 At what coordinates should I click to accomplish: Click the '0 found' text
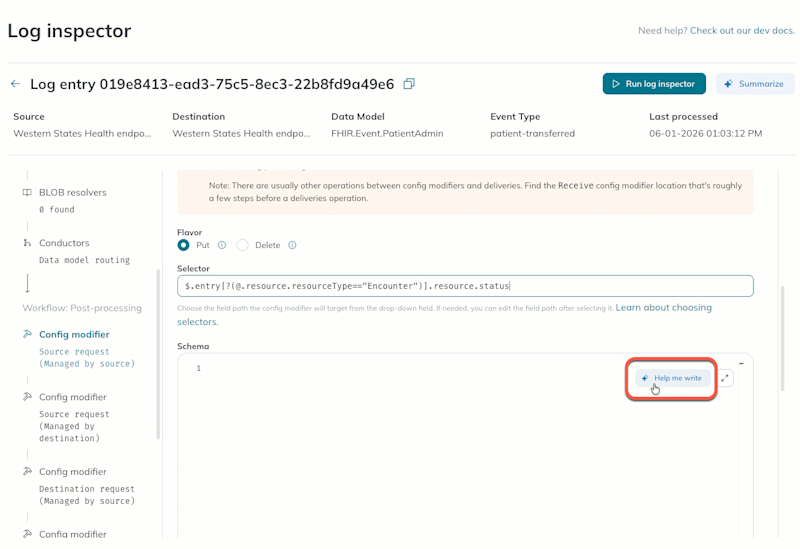pyautogui.click(x=57, y=210)
